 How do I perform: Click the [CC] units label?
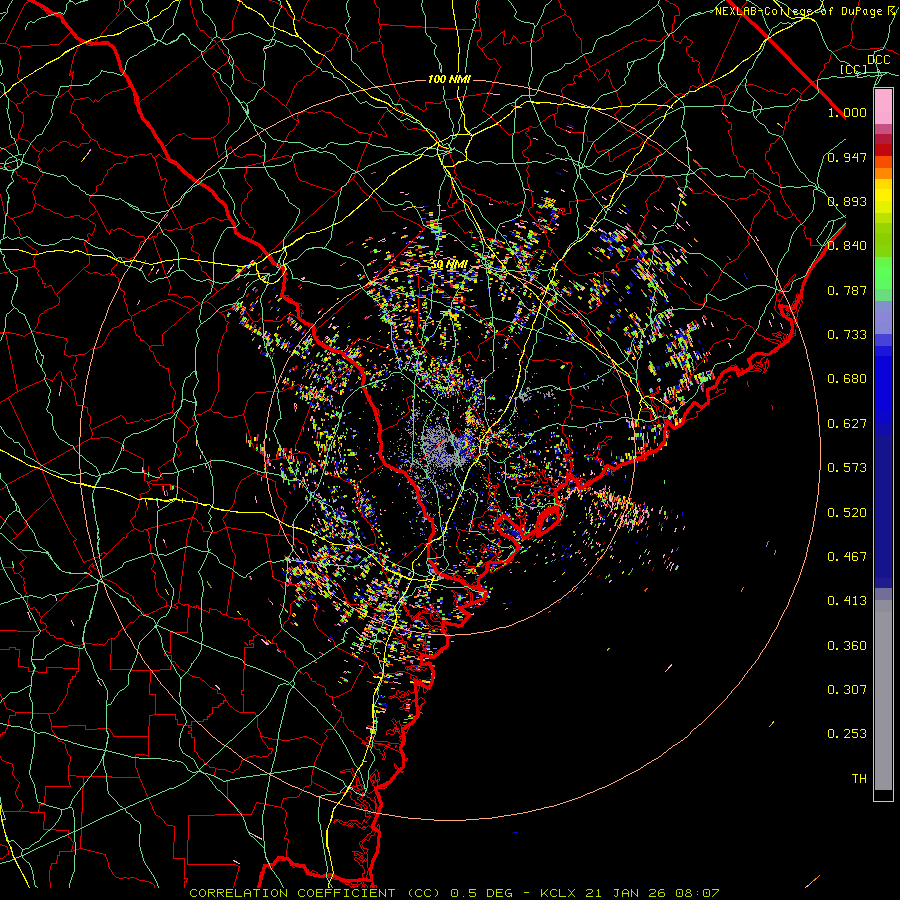pos(853,69)
